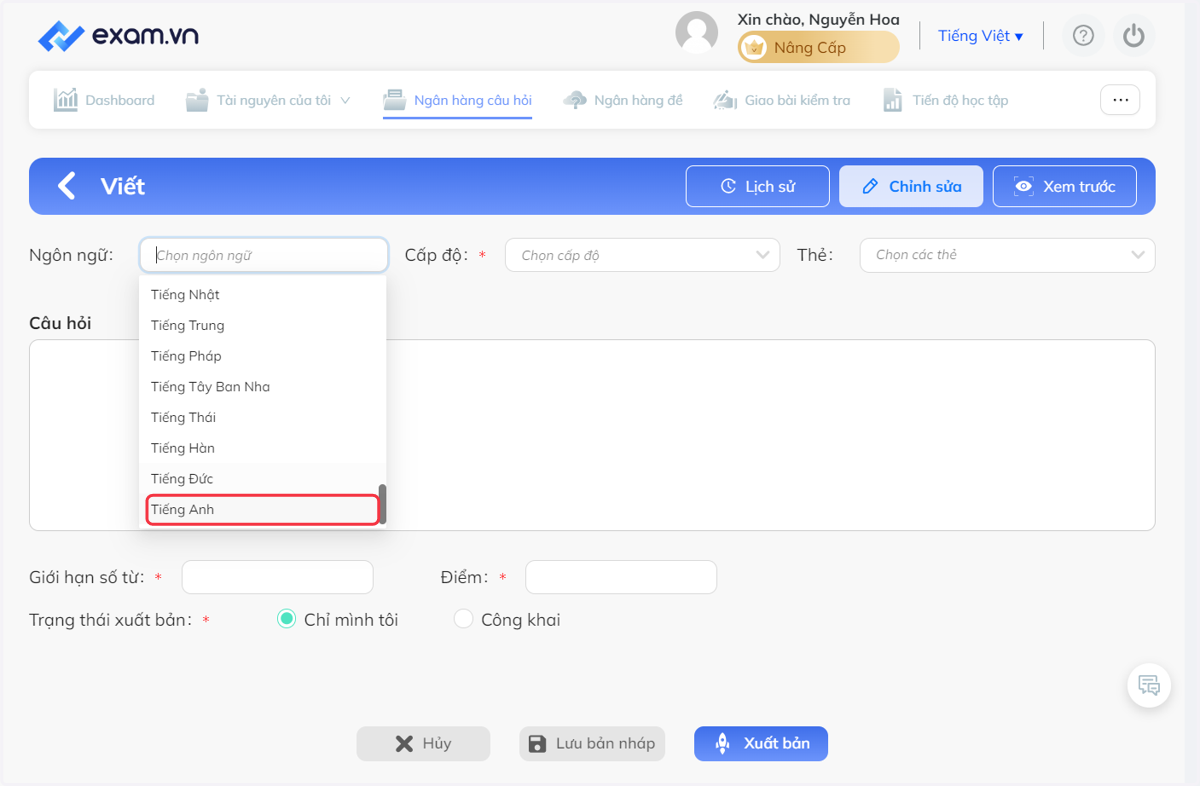Select Tiếng Hàn from the language list
The width and height of the screenshot is (1200, 786).
click(x=262, y=448)
